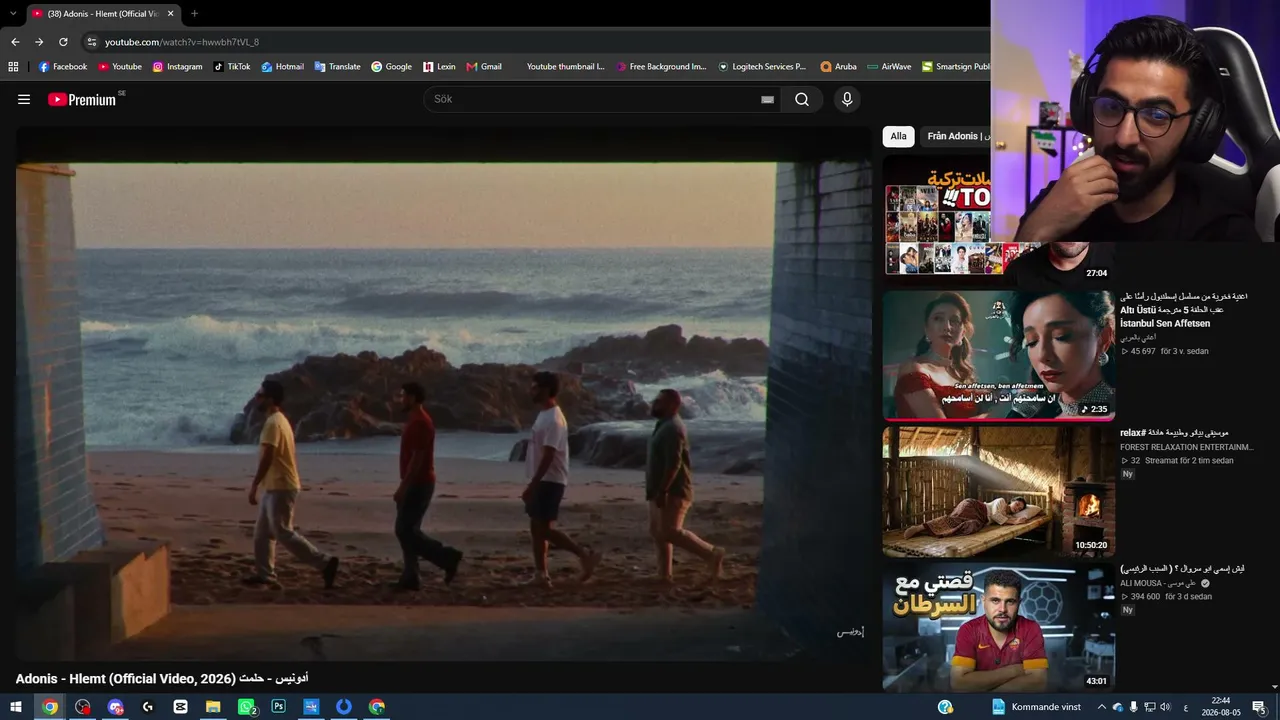Open the Translate bookmark
The width and height of the screenshot is (1280, 720).
pos(337,67)
